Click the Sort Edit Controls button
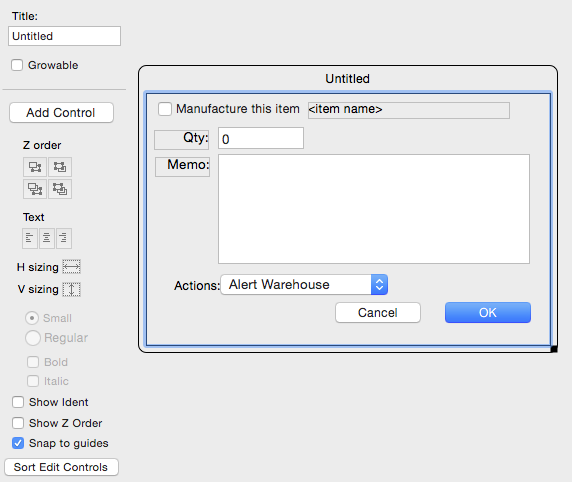The image size is (572, 482). (x=61, y=467)
